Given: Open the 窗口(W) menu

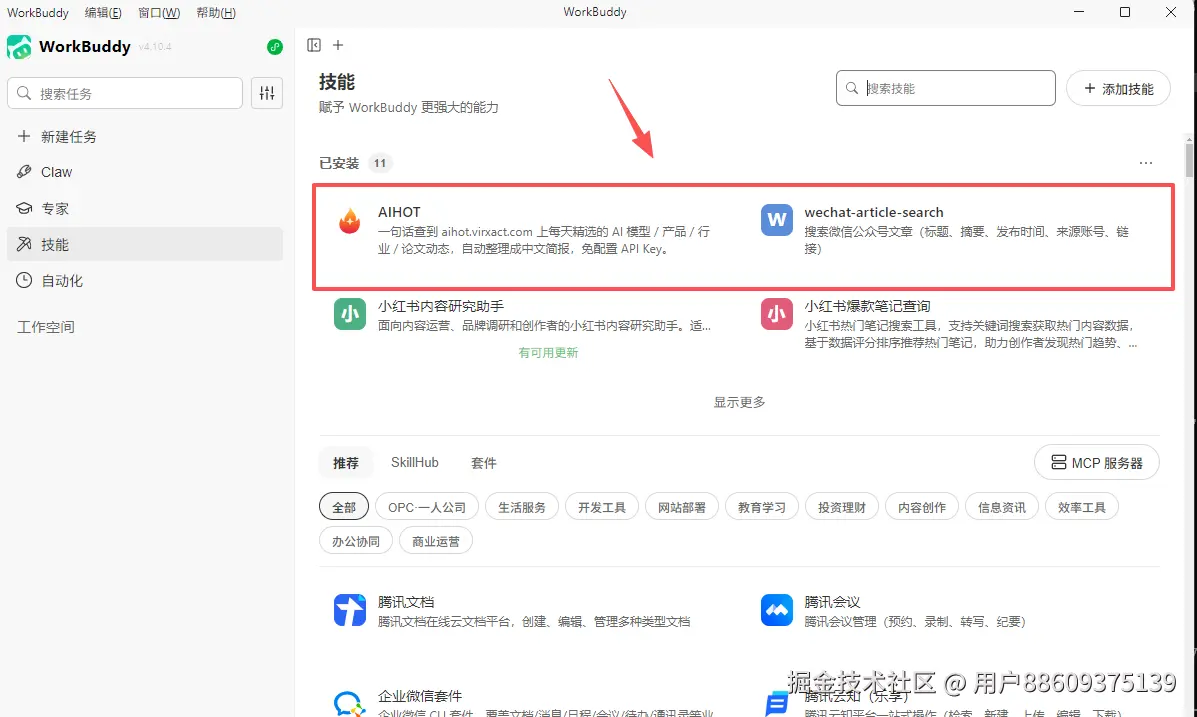Looking at the screenshot, I should tap(159, 12).
